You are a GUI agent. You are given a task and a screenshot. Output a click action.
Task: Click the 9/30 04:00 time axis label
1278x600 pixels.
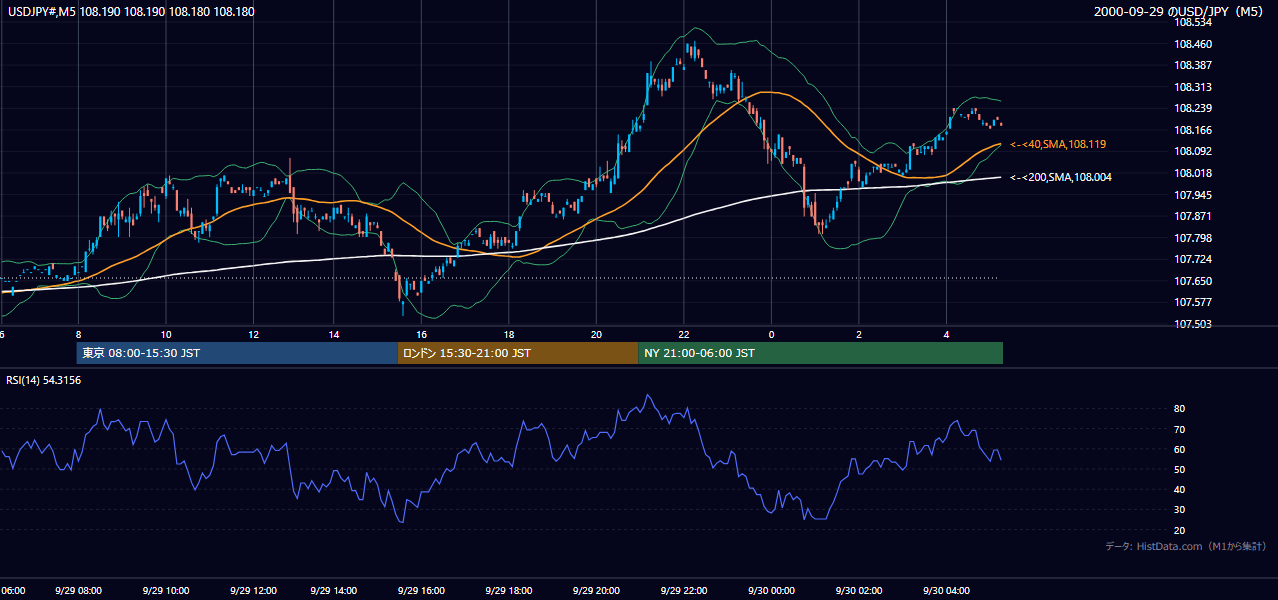point(946,591)
